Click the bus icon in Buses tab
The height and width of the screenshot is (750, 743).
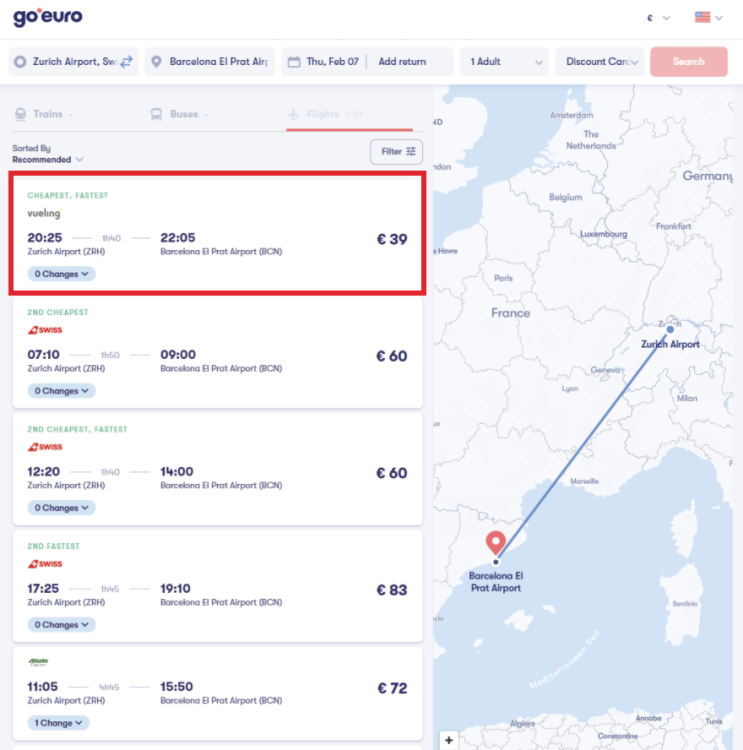156,114
